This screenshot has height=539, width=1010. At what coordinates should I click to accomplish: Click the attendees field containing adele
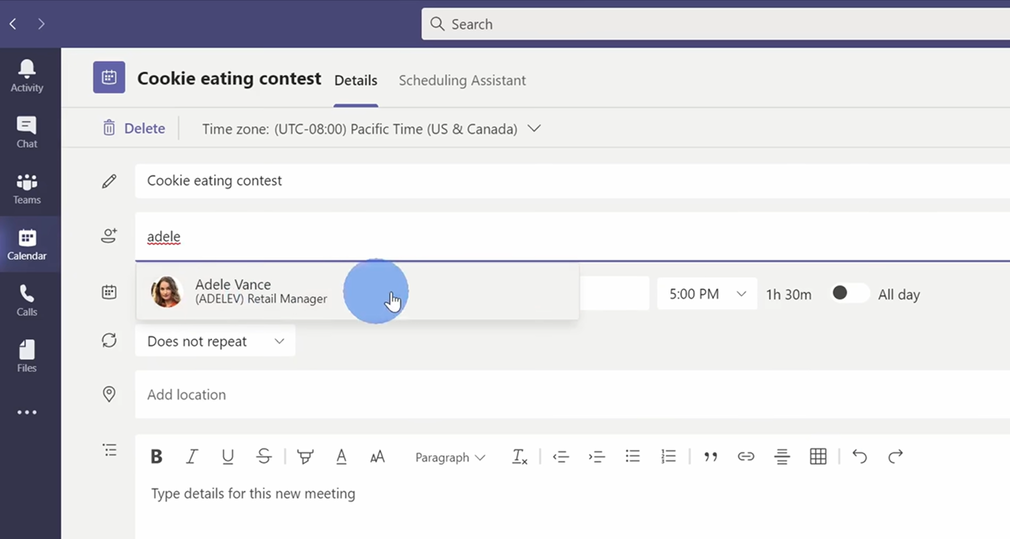572,236
